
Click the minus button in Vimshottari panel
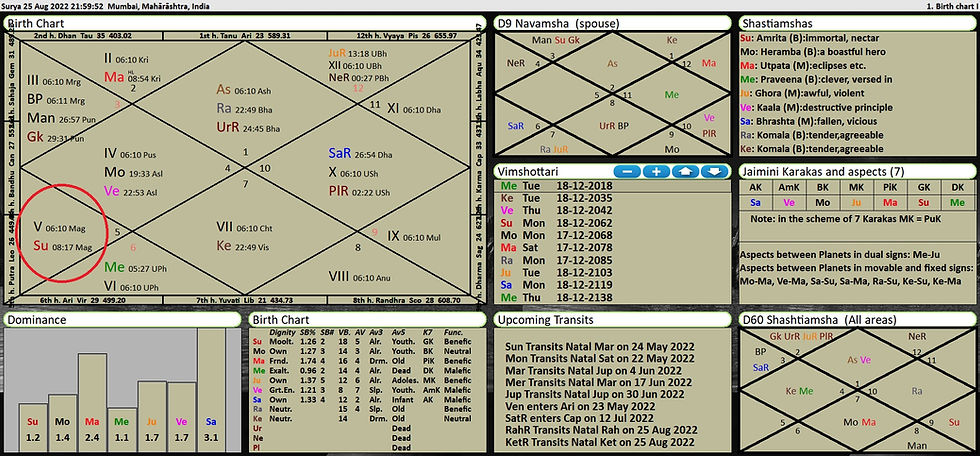[x=627, y=171]
